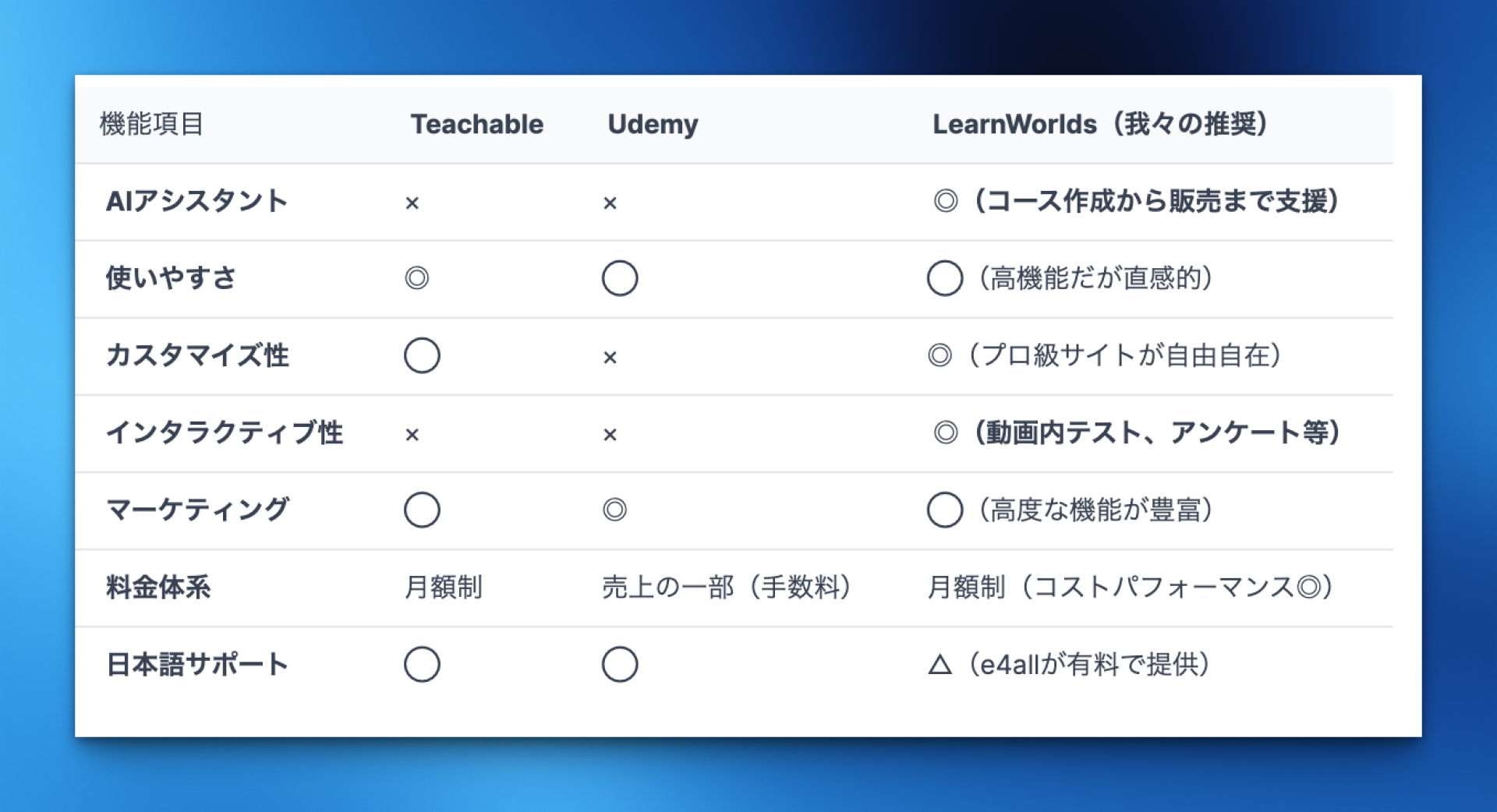Click the 機能項目 column header
The image size is (1497, 812).
tap(152, 124)
